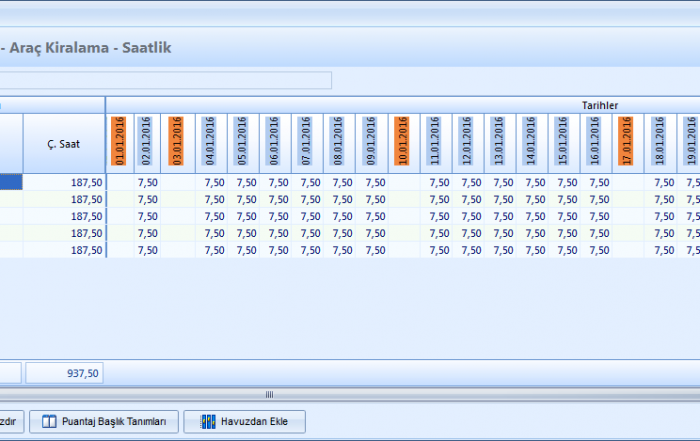Focus the text field below the title
The image size is (700, 441).
click(x=165, y=81)
